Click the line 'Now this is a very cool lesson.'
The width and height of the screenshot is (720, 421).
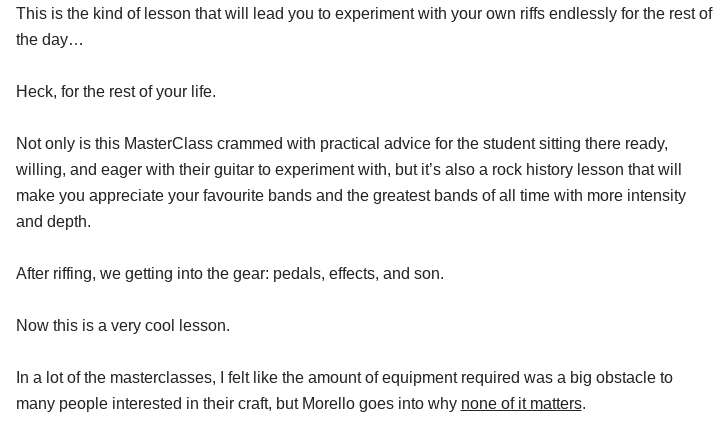coord(123,325)
